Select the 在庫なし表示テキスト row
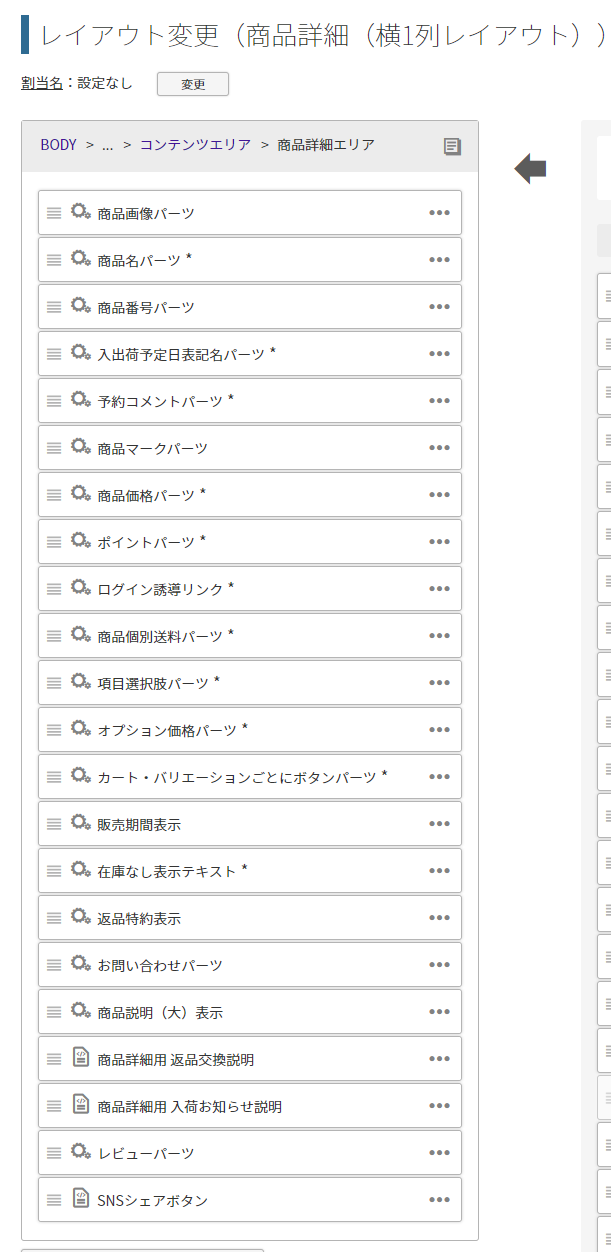Image resolution: width=611 pixels, height=1252 pixels. coord(250,871)
